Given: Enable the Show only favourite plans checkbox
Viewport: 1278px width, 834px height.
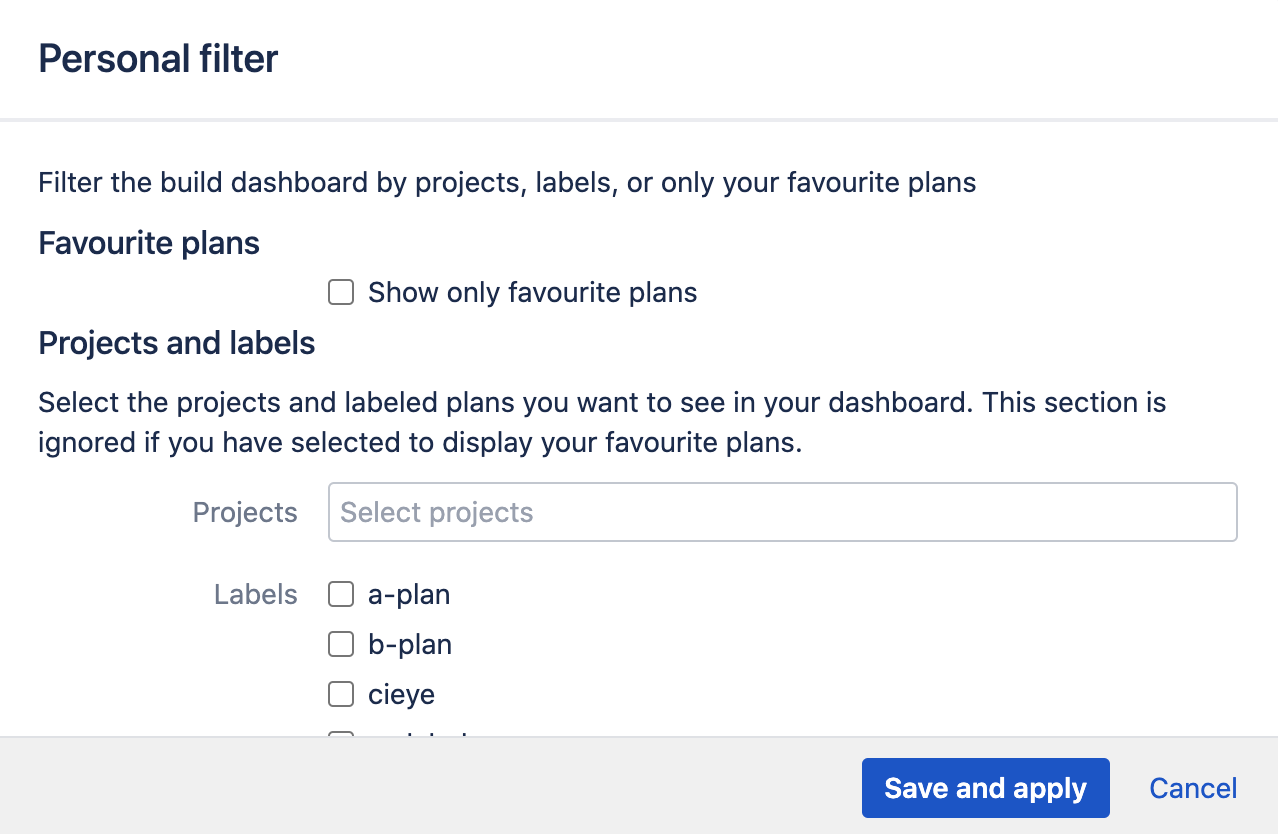Looking at the screenshot, I should 341,292.
